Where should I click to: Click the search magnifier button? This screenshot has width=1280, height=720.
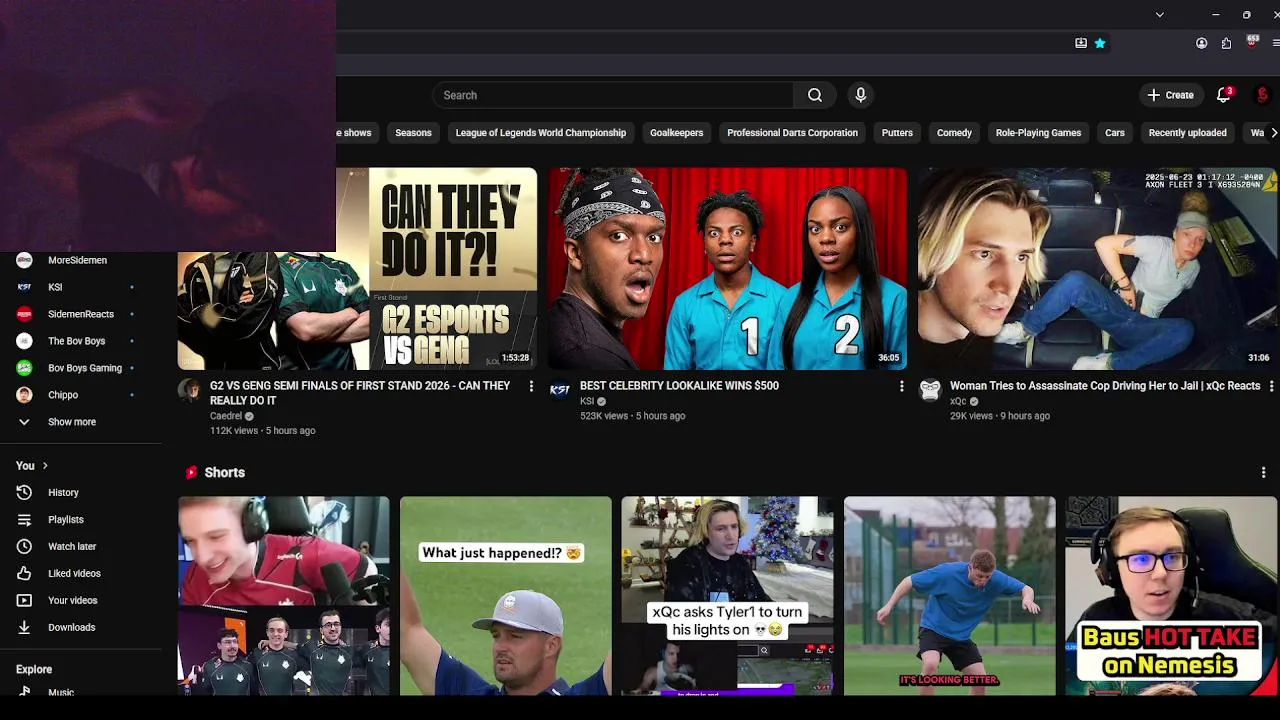[815, 95]
